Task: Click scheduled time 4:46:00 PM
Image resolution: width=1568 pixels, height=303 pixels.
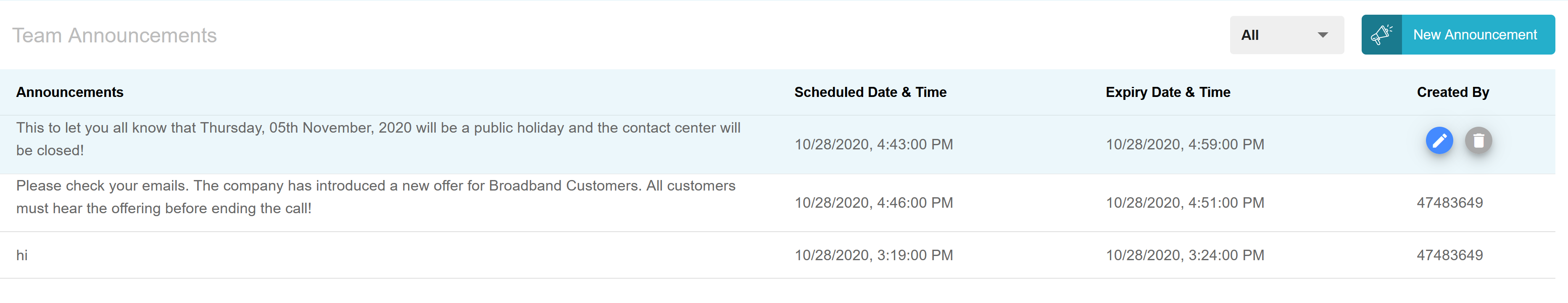Action: point(873,203)
